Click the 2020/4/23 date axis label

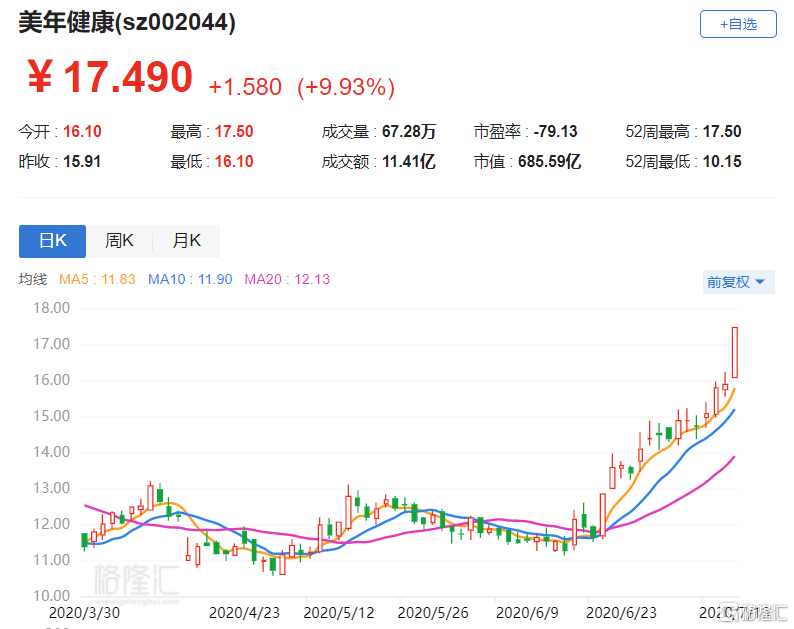[x=244, y=613]
